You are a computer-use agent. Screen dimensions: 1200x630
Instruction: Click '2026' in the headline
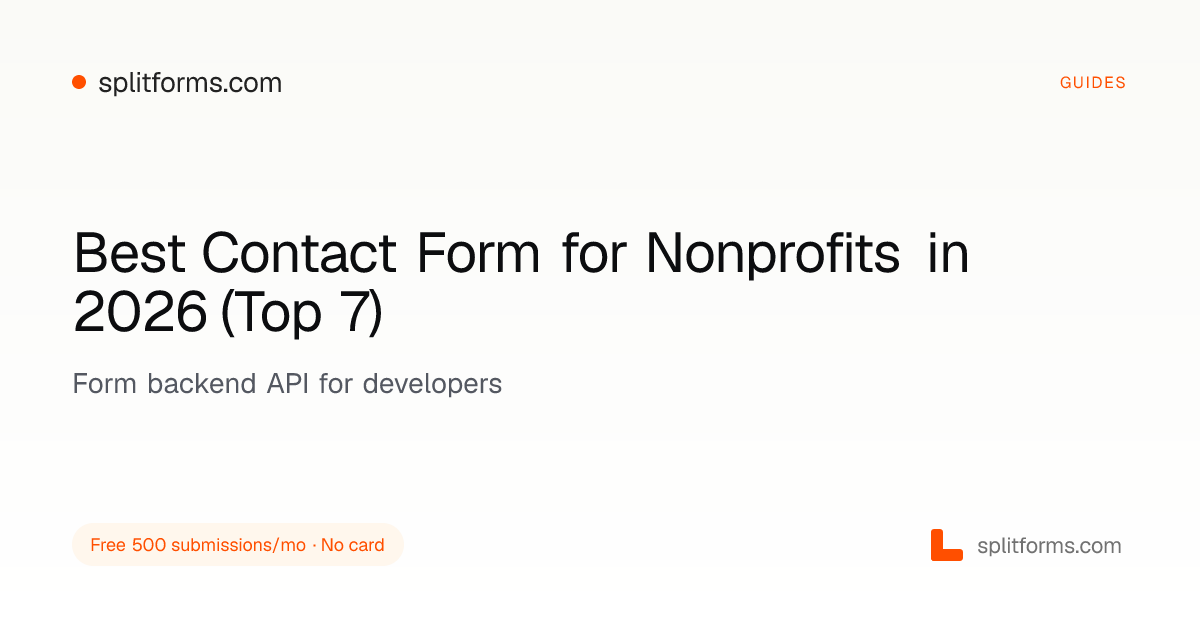140,313
